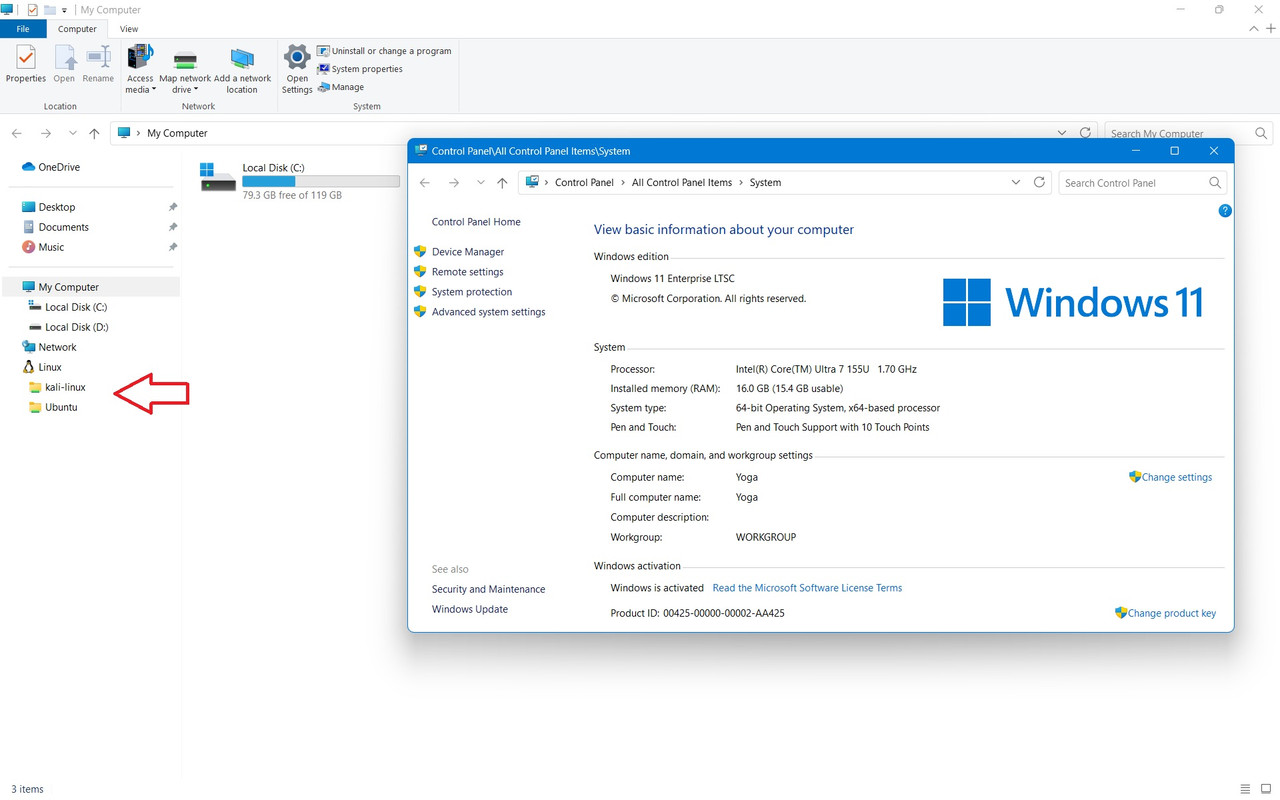
Task: Switch to details view in status bar
Action: (1245, 789)
